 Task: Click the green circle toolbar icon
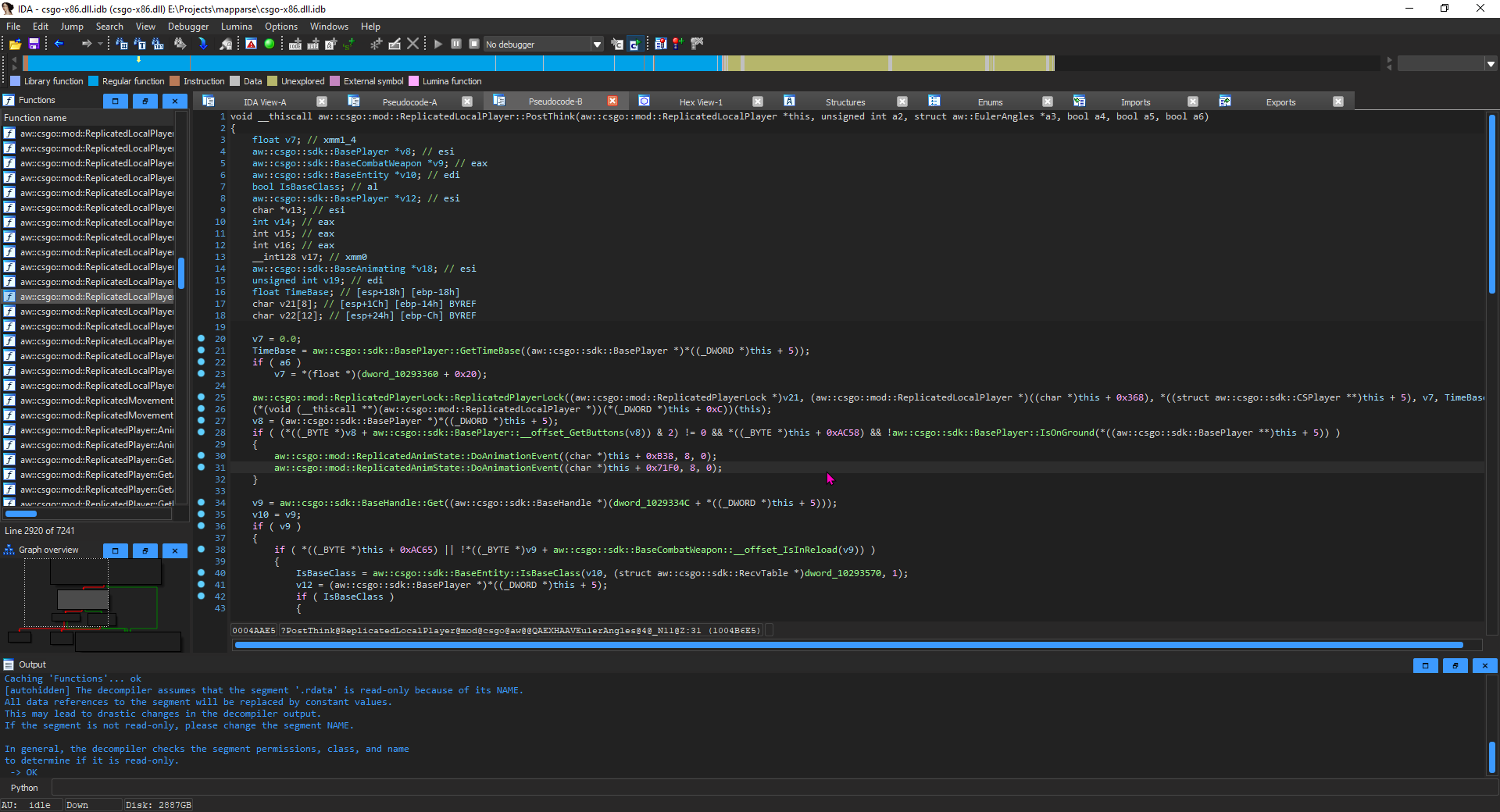[270, 45]
